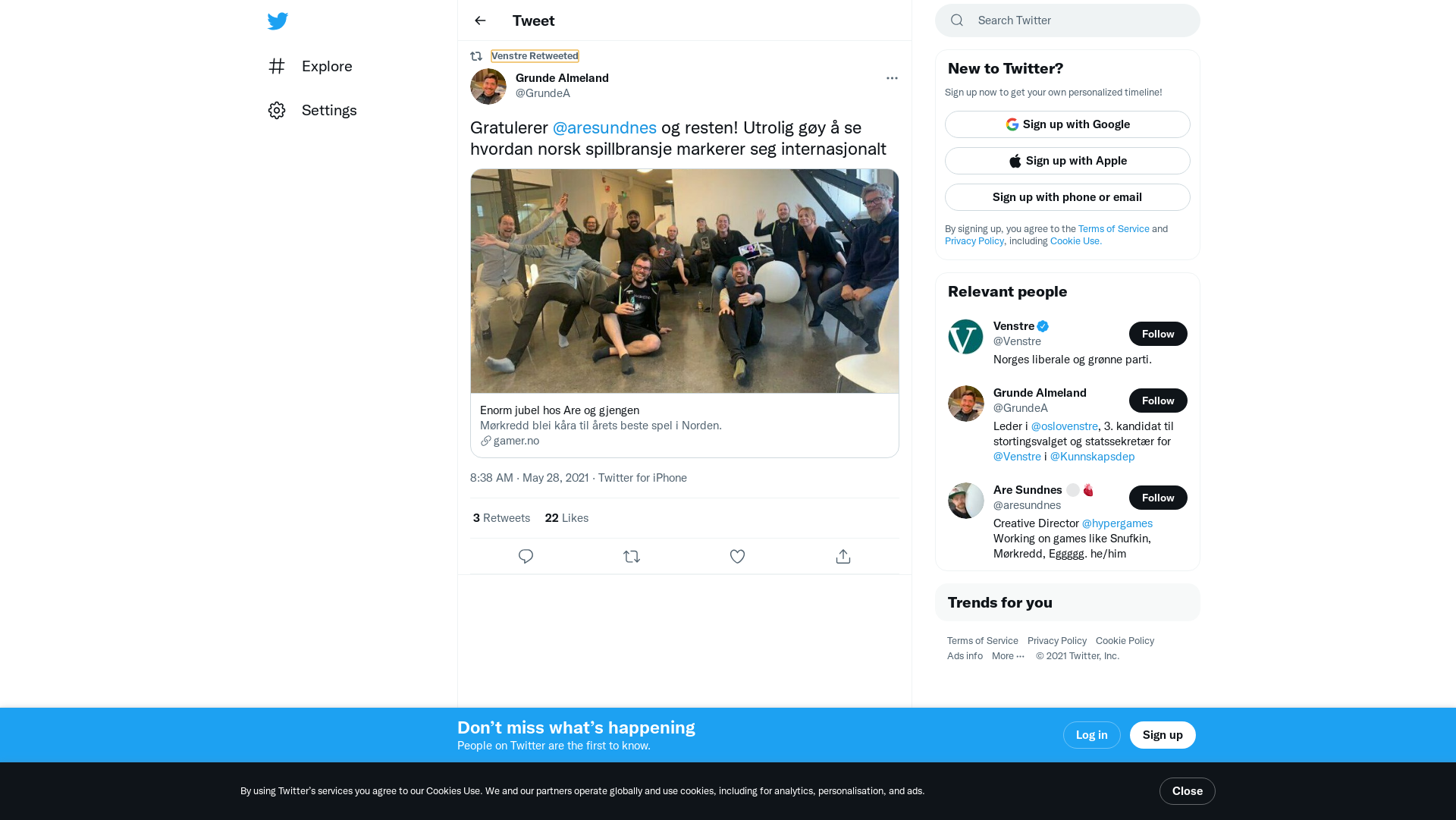Open the Cookie Use link in signup box
1456x820 pixels.
tap(1075, 241)
